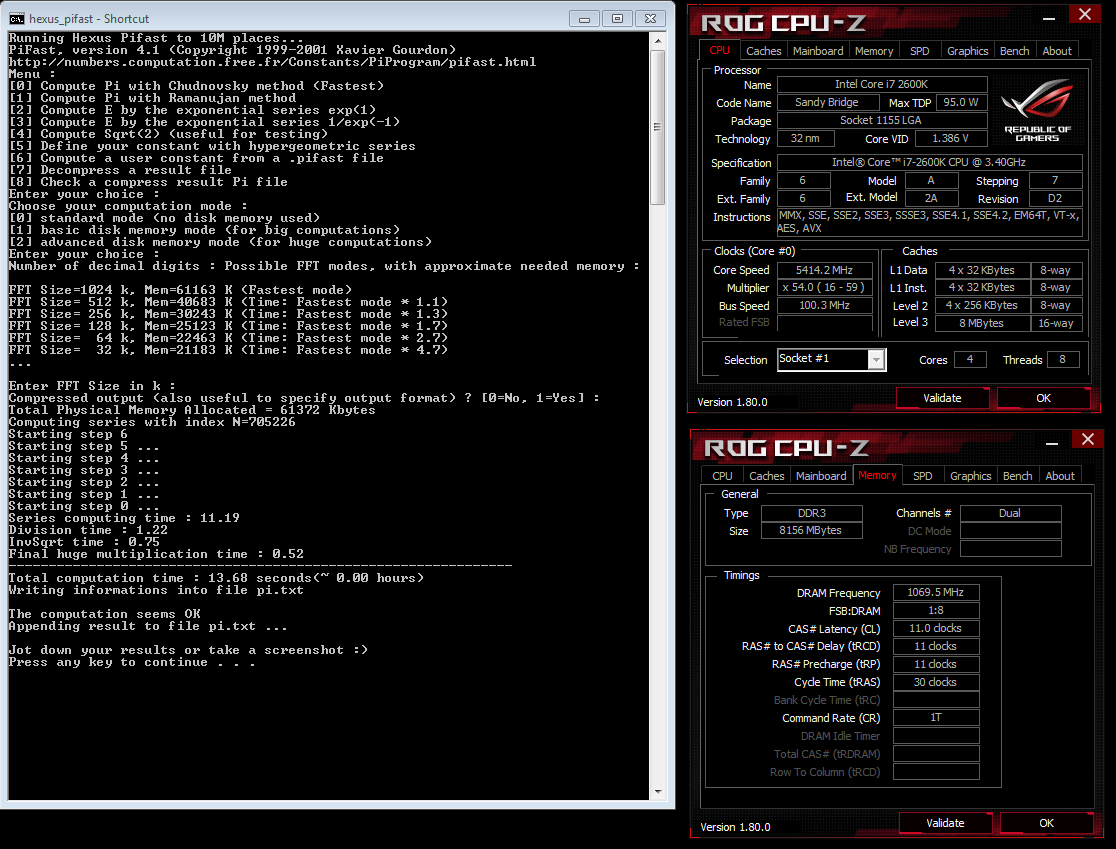Open Graphics tab in top CPU-Z window
This screenshot has width=1116, height=849.
click(967, 51)
